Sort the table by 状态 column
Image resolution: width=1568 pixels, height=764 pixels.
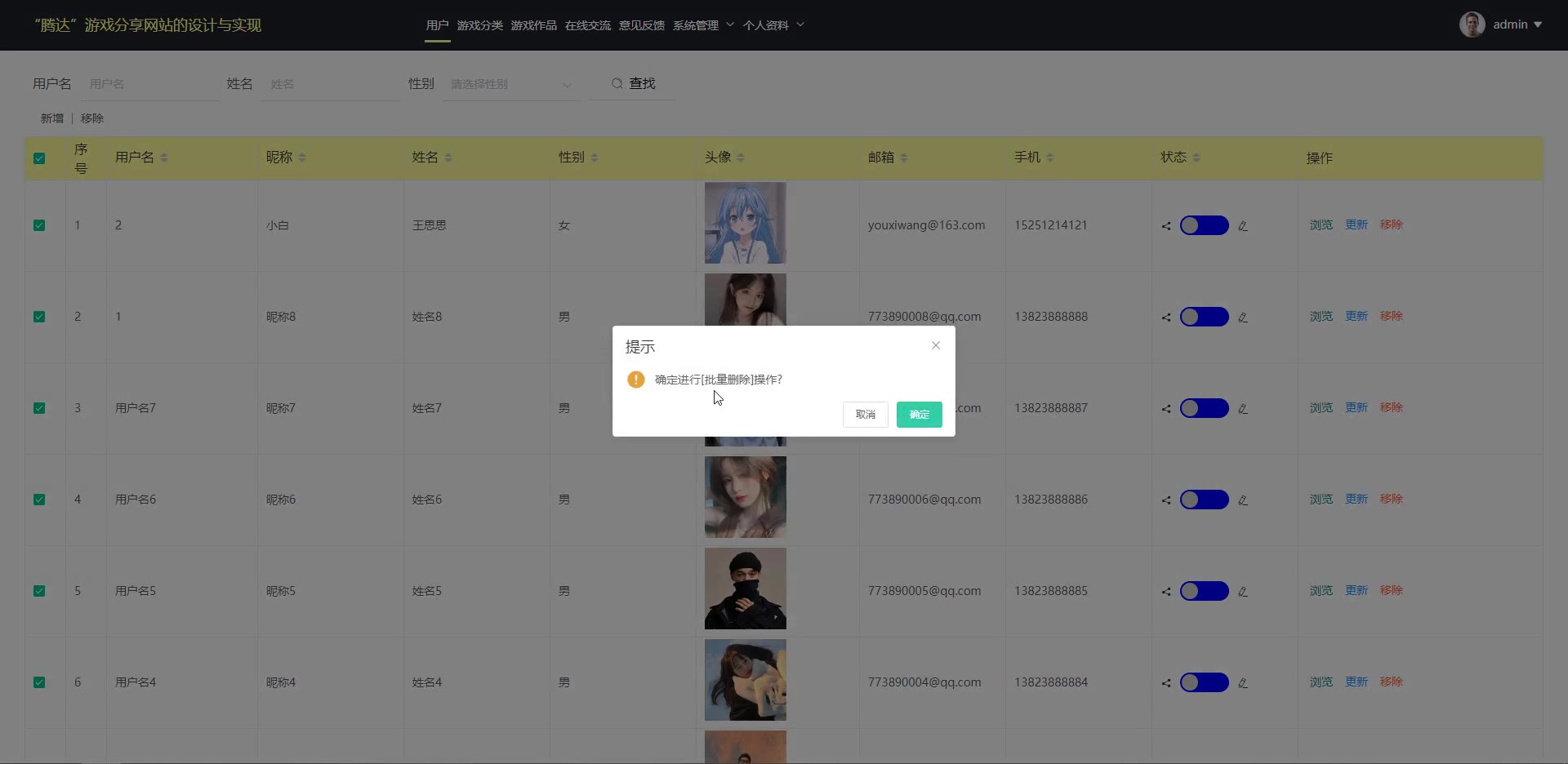[1196, 158]
